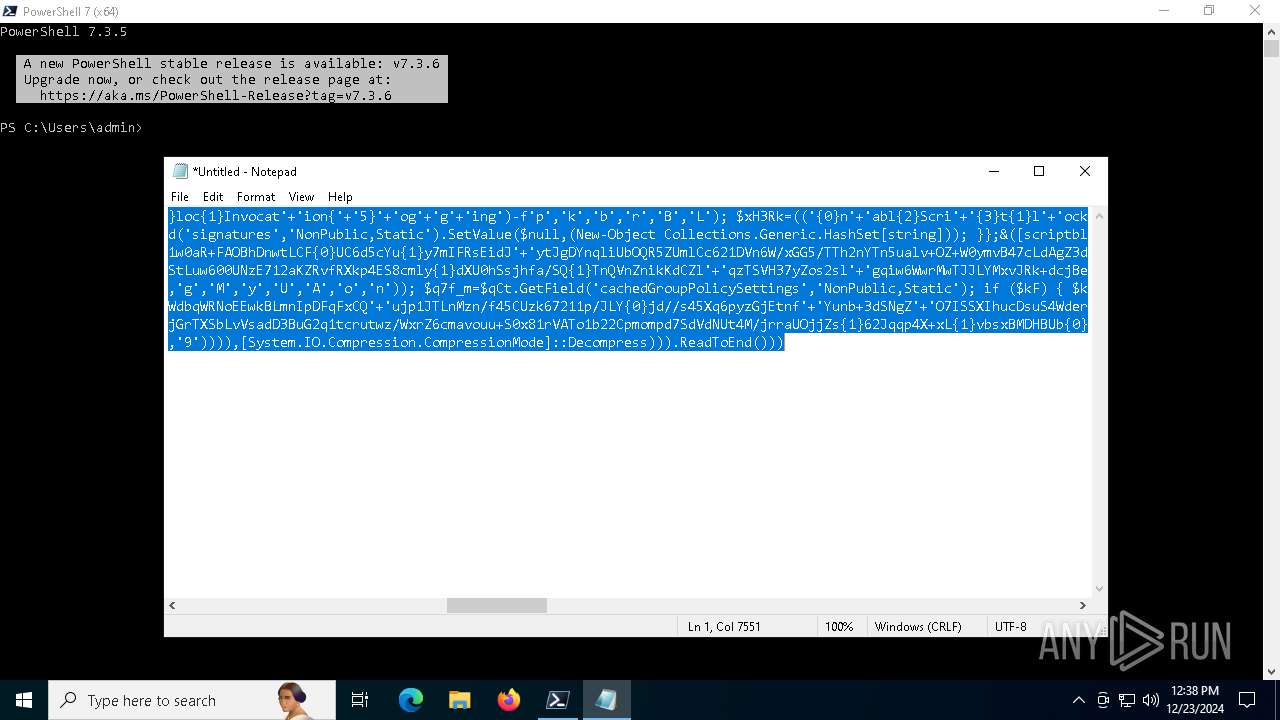The image size is (1280, 720).
Task: Close the Notepad window
Action: click(x=1085, y=171)
